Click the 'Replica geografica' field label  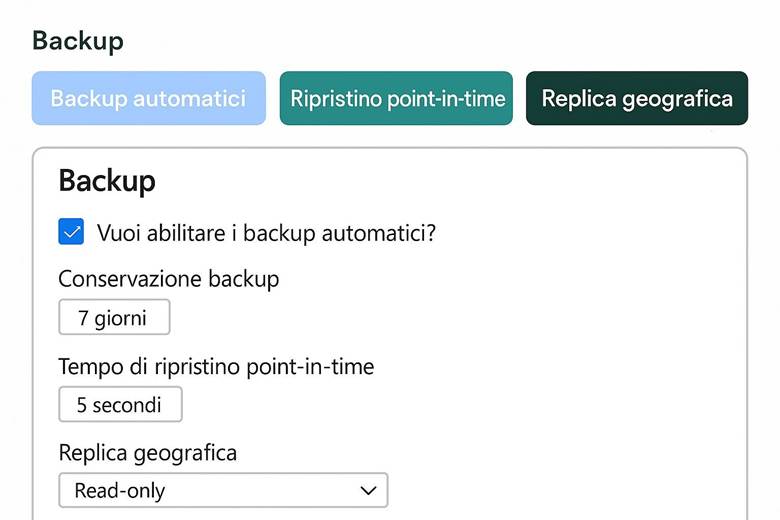click(x=148, y=453)
